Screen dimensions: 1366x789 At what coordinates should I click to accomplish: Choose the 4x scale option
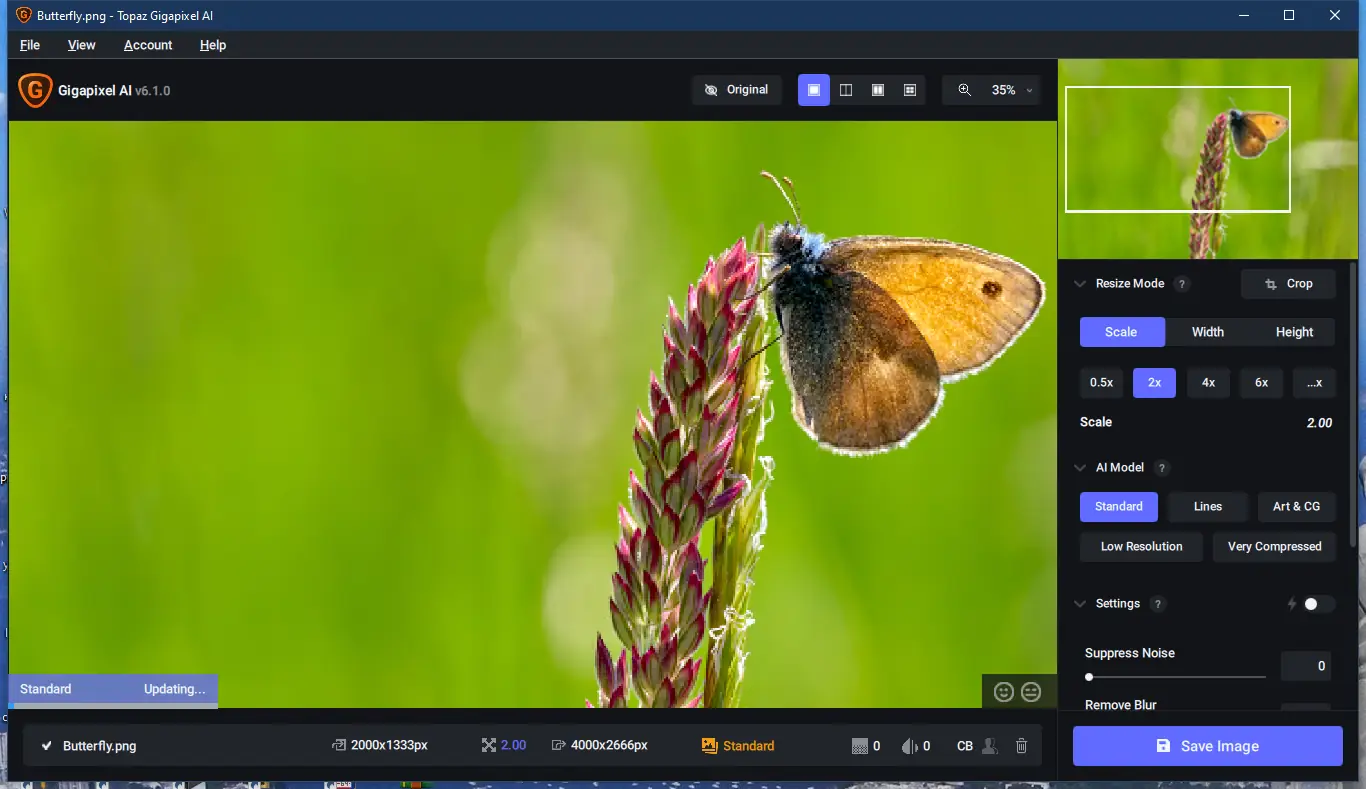pos(1208,383)
